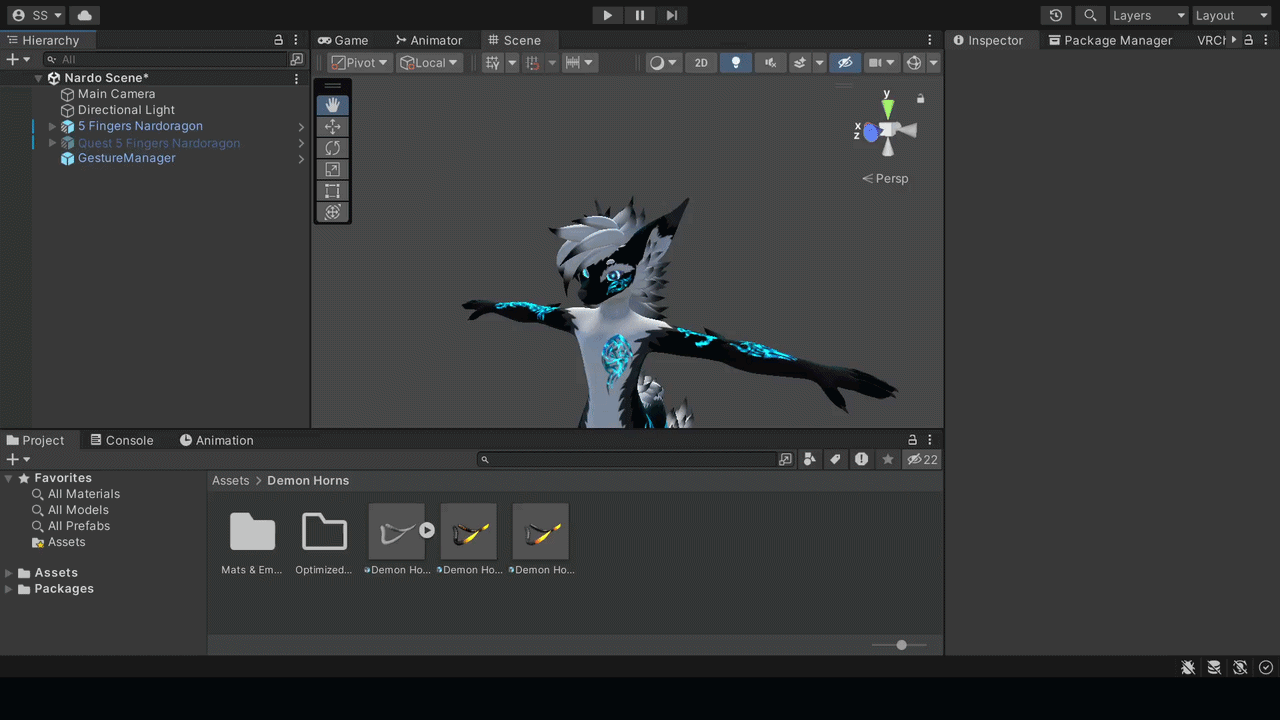Toggle hidden packages count 22 button
This screenshot has width=1280, height=720.
pyautogui.click(x=922, y=459)
